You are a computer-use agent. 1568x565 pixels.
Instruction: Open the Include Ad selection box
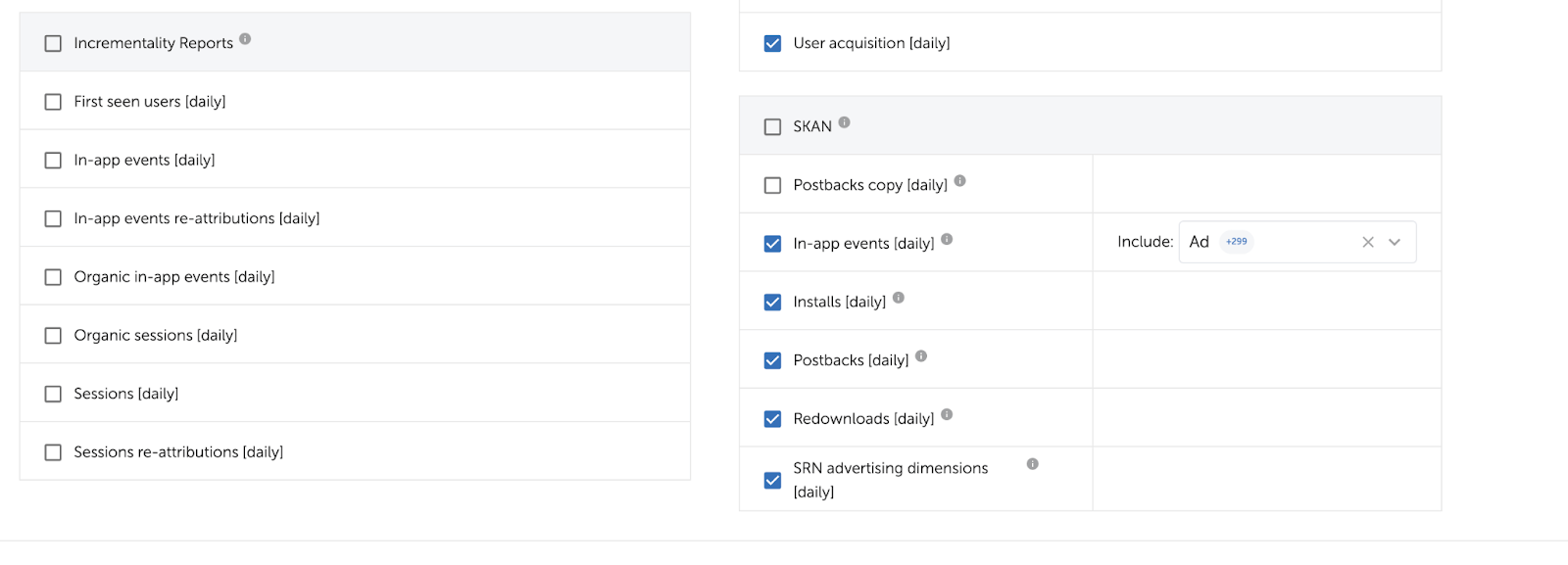pyautogui.click(x=1284, y=242)
